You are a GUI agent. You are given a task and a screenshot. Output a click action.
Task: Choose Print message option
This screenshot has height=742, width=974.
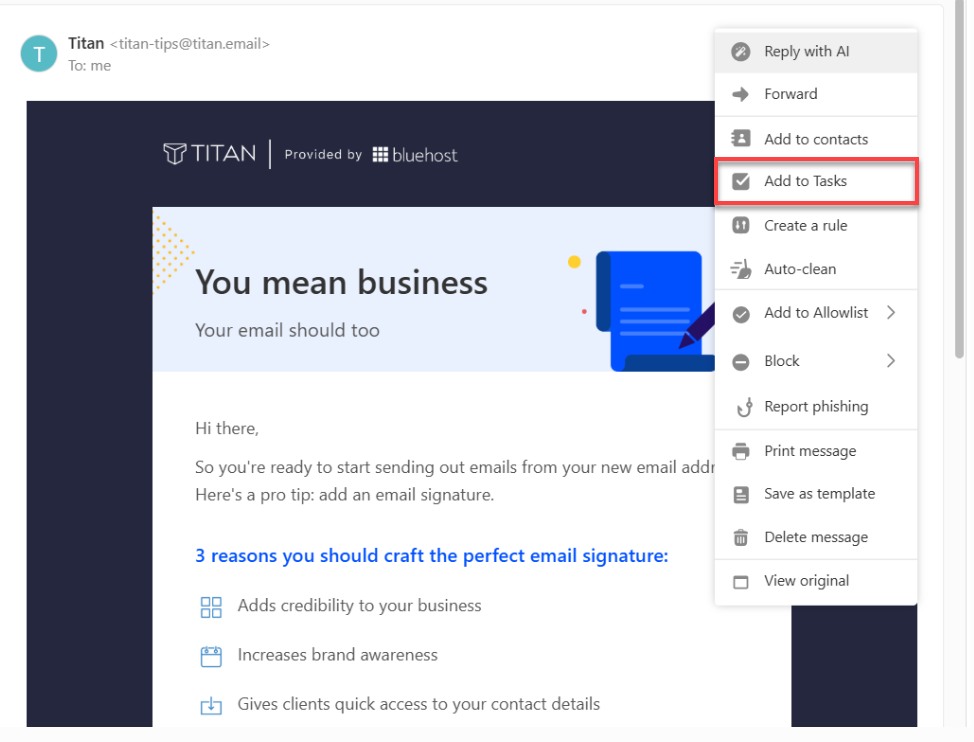pos(816,451)
